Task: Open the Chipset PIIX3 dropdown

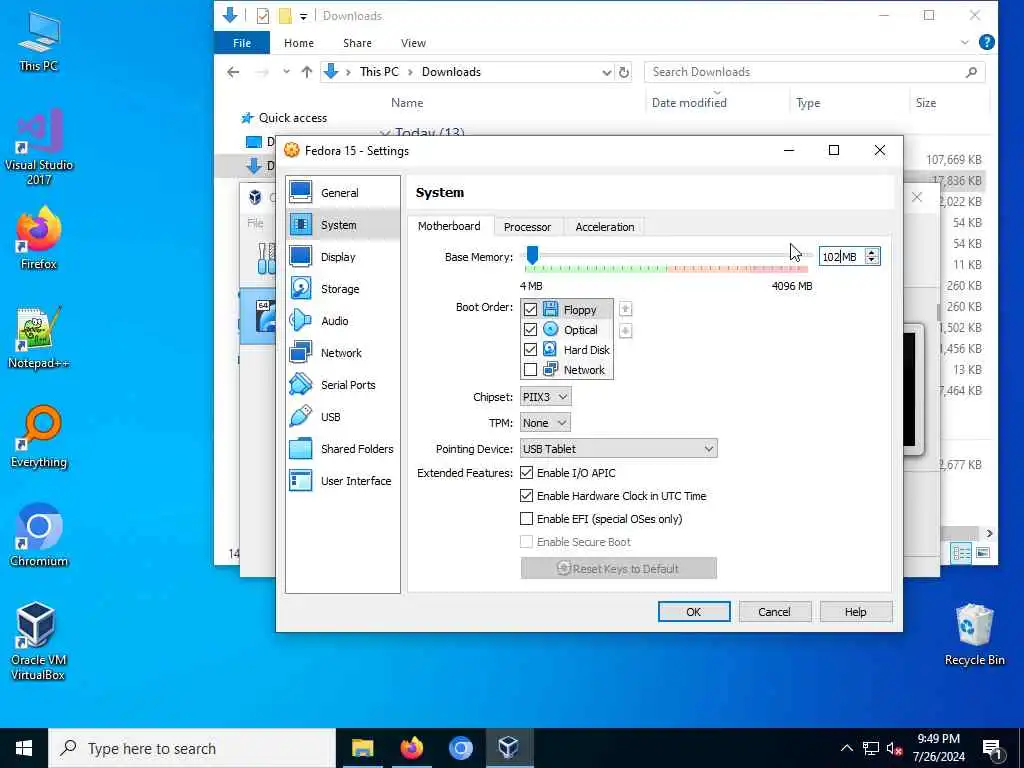Action: [545, 396]
